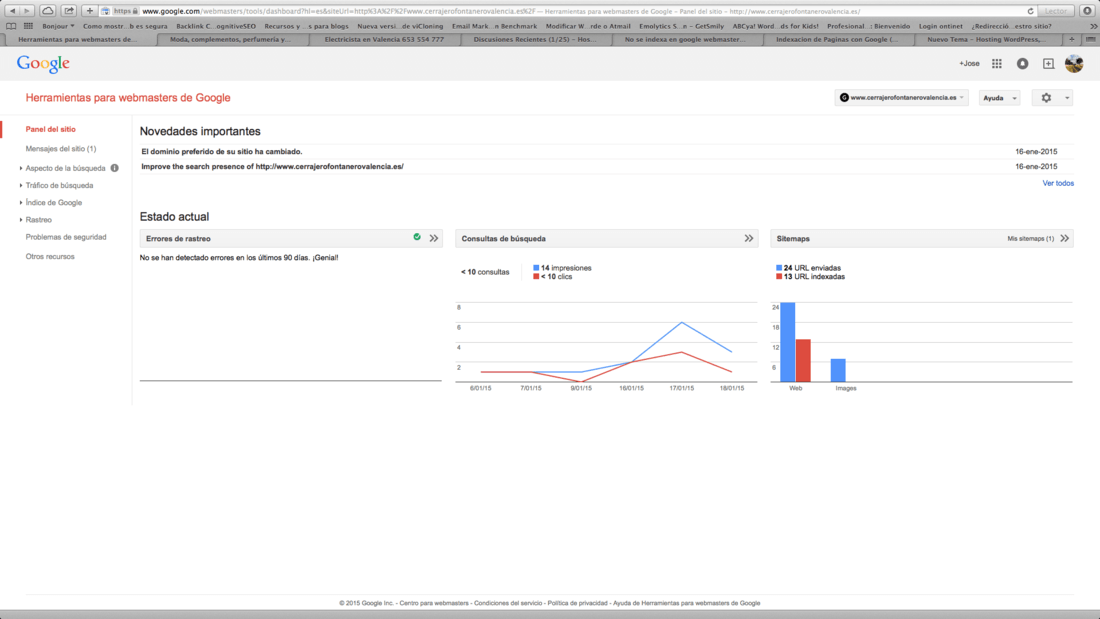Open the Ayuda dropdown menu
Image resolution: width=1100 pixels, height=619 pixels.
1000,98
